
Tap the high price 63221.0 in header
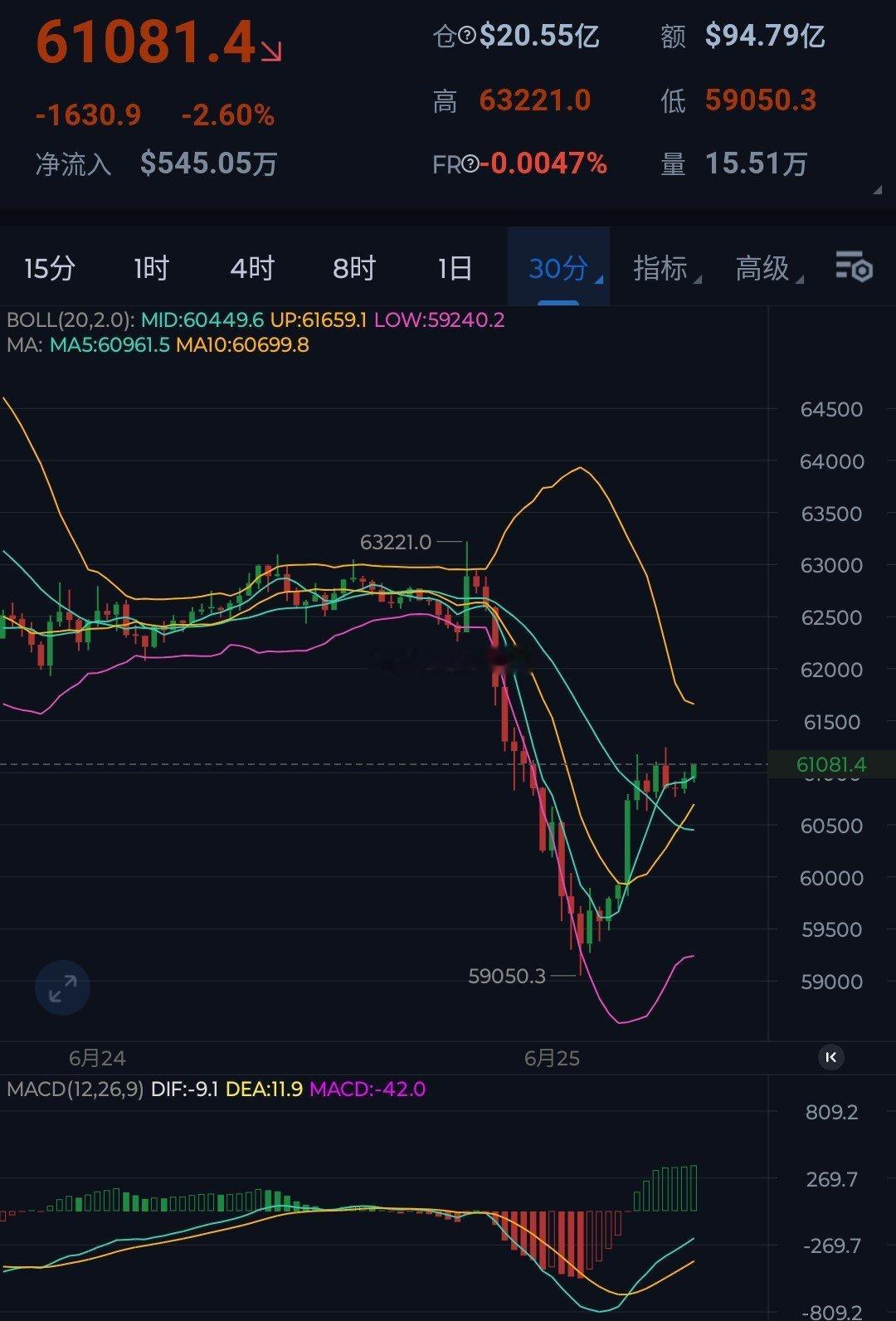coord(535,100)
